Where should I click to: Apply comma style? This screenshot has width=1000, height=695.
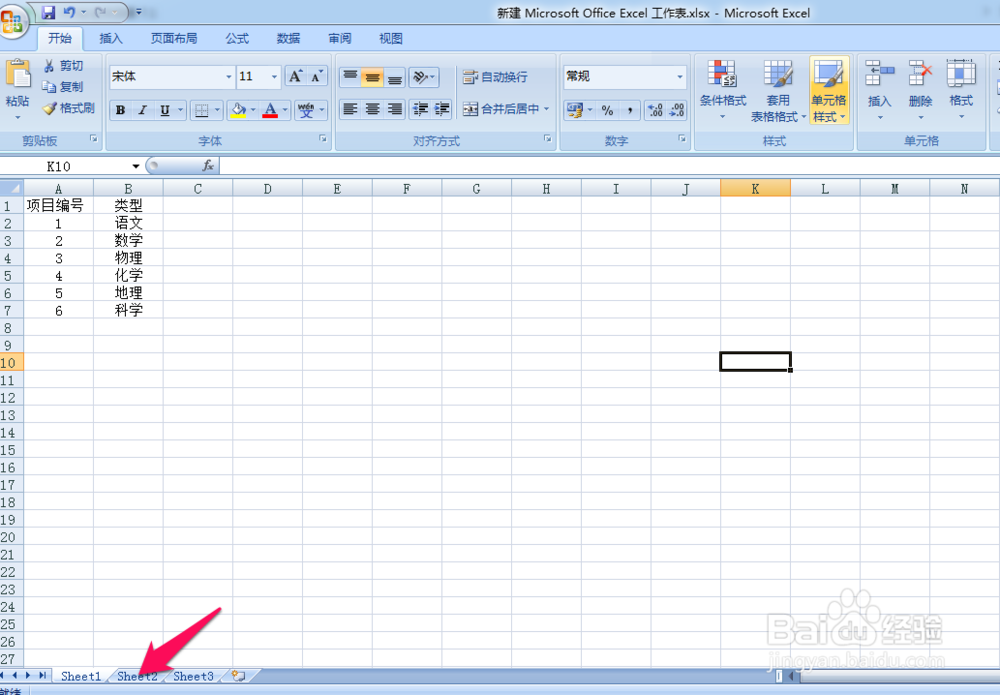click(x=629, y=110)
